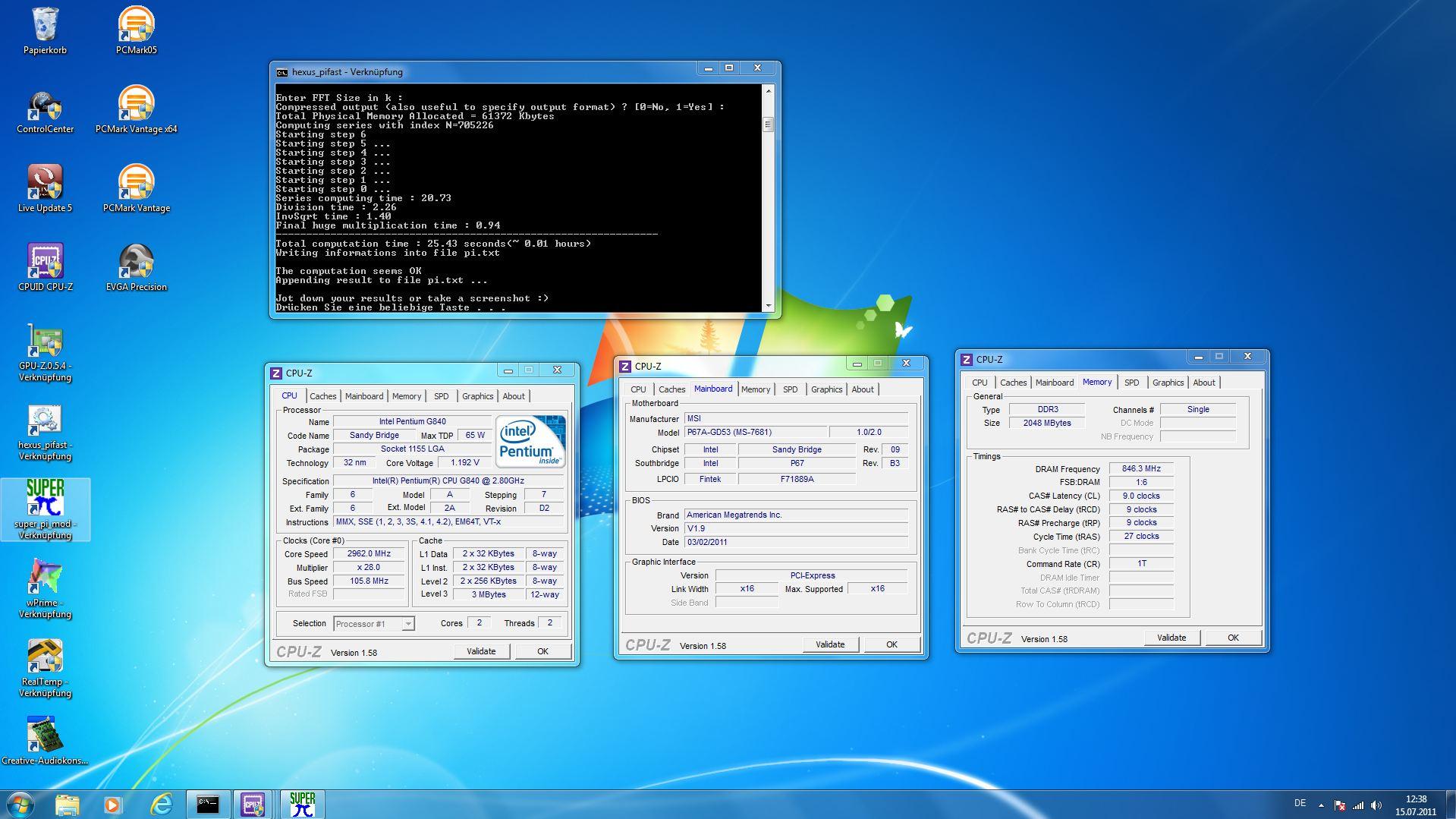The width and height of the screenshot is (1456, 819).
Task: Launch the Live Update 5 desktop shortcut
Action: click(45, 189)
